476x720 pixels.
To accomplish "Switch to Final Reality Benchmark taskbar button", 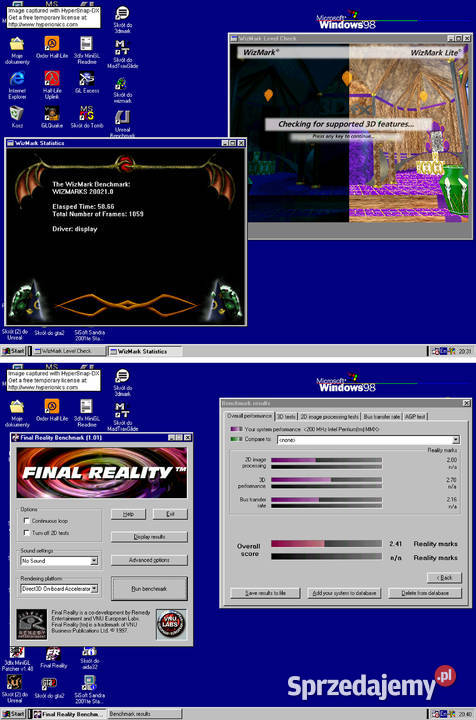I will tap(68, 714).
